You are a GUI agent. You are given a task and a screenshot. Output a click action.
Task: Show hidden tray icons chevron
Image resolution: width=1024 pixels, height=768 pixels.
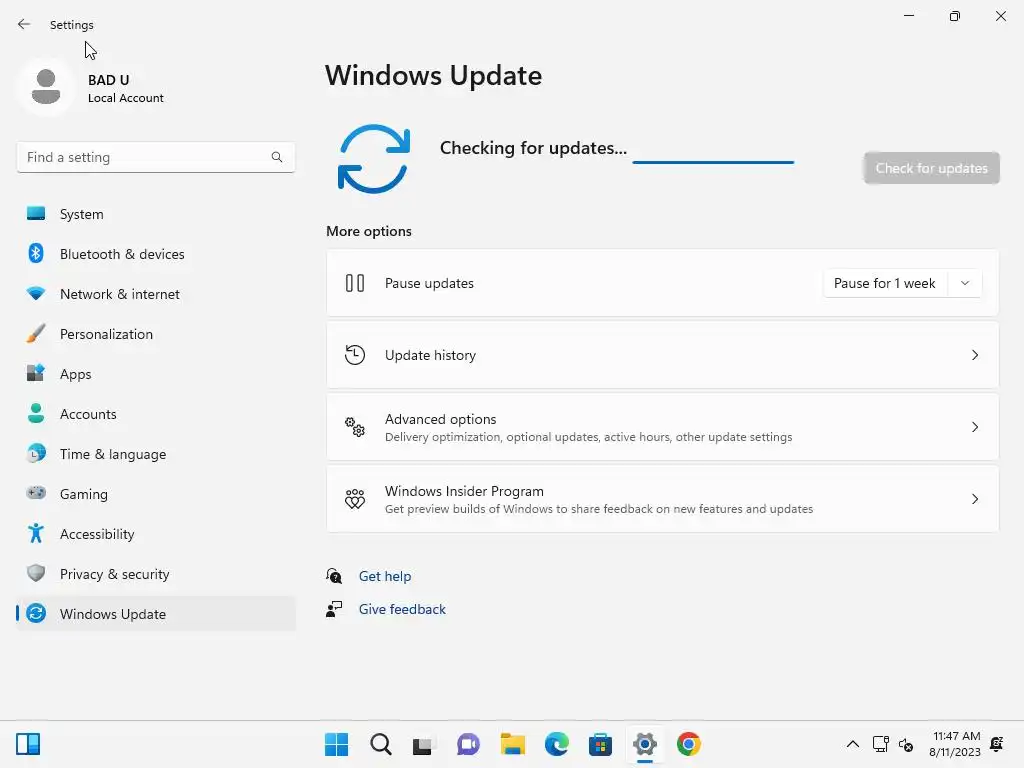pos(852,744)
